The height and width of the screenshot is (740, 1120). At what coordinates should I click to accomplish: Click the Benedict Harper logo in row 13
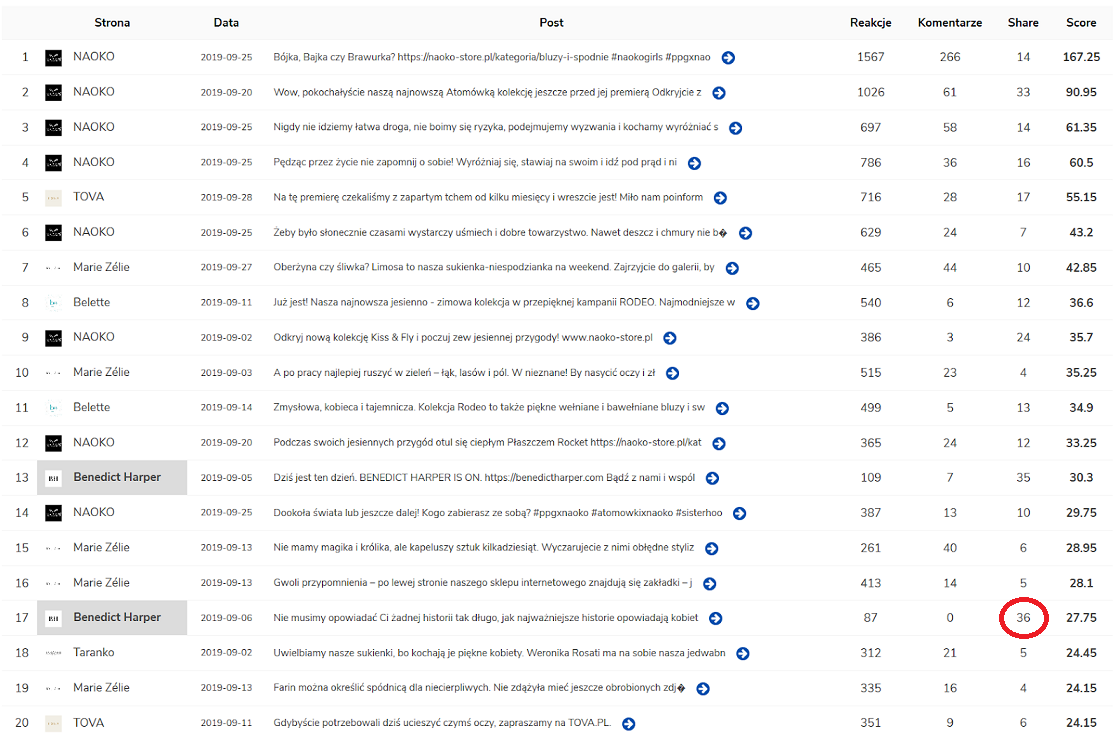tap(54, 478)
